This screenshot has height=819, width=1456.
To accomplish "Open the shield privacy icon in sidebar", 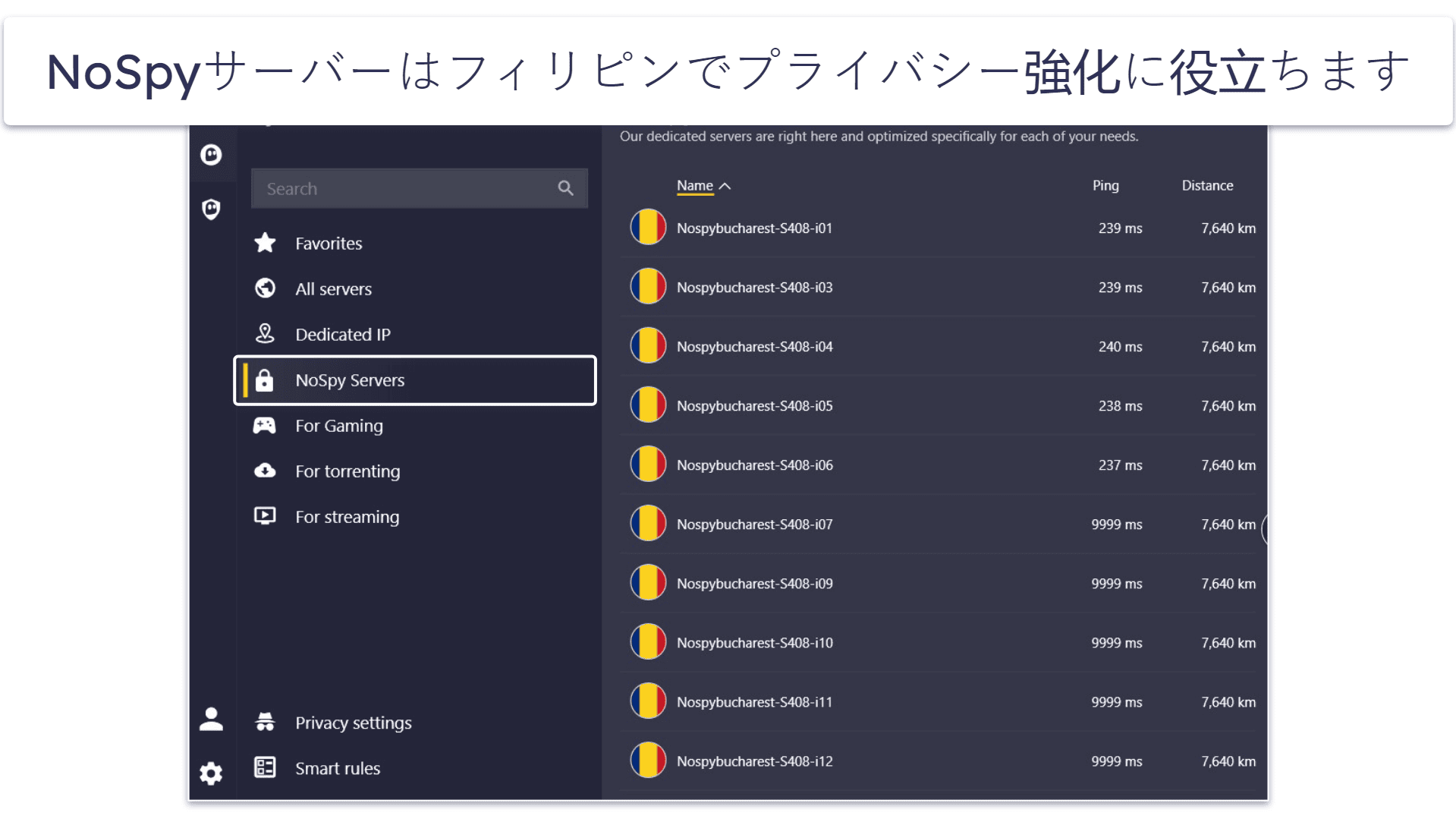I will (211, 209).
